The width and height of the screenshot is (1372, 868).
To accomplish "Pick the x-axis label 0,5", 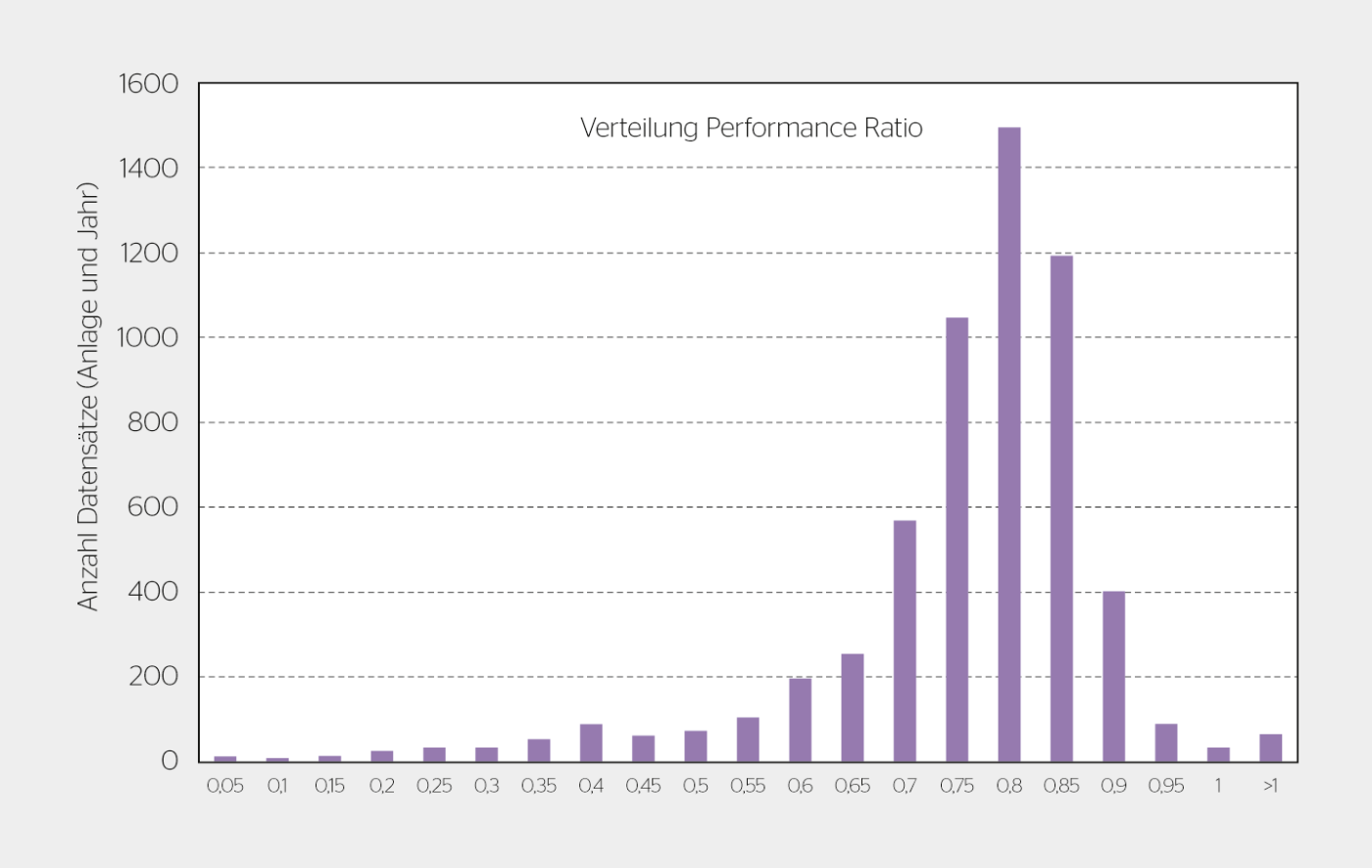I will click(x=696, y=786).
